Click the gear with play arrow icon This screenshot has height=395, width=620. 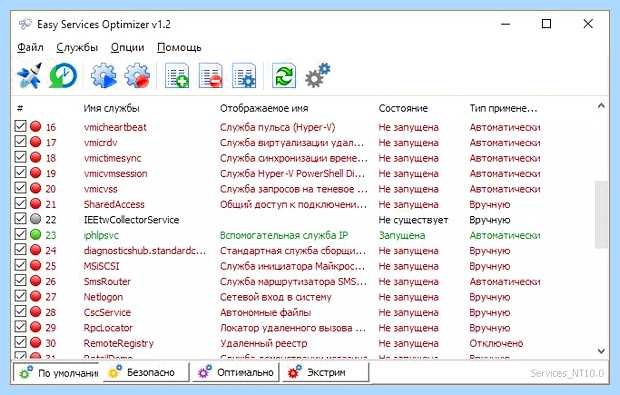(104, 75)
